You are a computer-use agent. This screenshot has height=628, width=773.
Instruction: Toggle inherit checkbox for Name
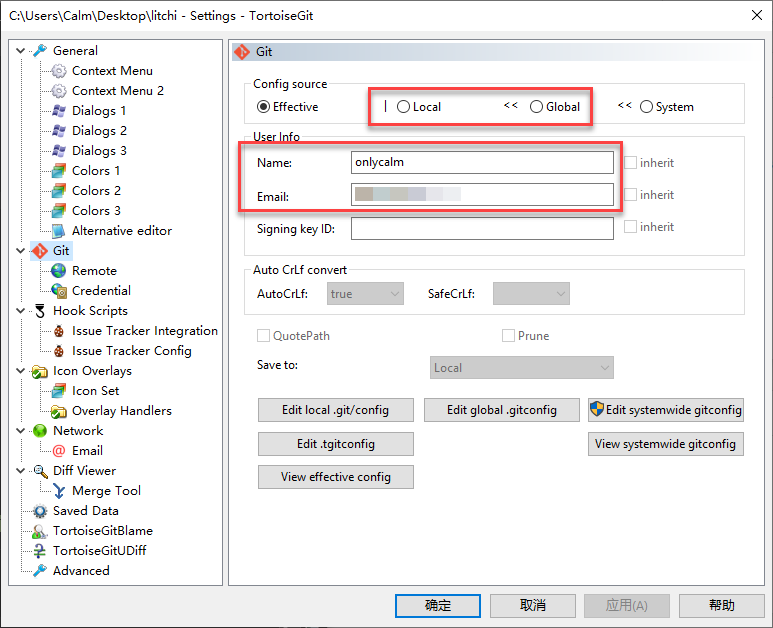pyautogui.click(x=631, y=163)
